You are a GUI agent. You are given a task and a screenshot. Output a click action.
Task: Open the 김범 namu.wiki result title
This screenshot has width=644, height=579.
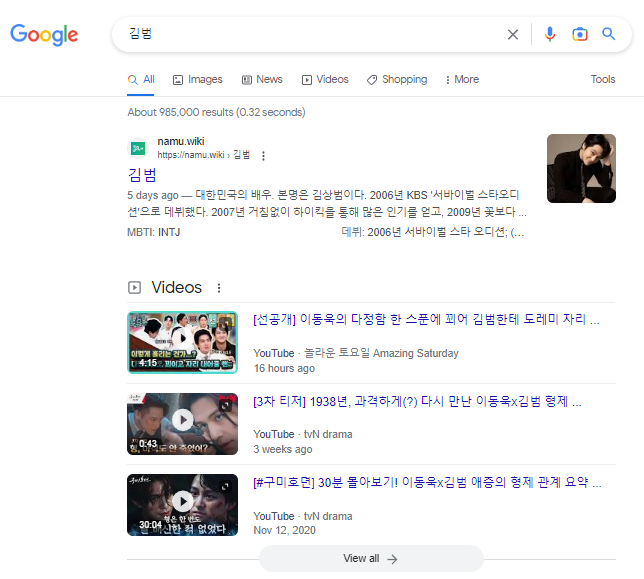pos(142,175)
